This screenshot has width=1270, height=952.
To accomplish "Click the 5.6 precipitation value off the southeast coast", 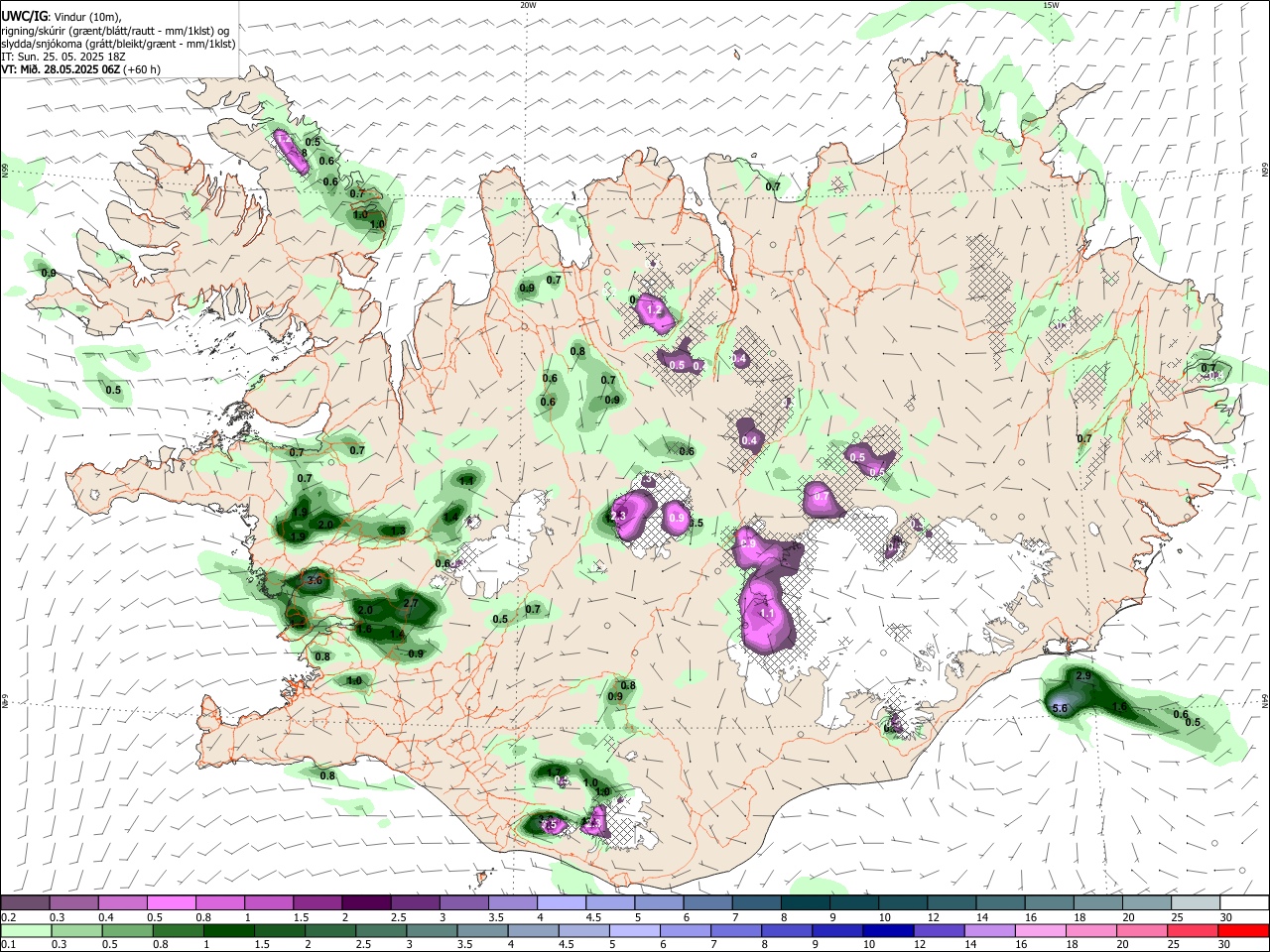I will 1060,708.
